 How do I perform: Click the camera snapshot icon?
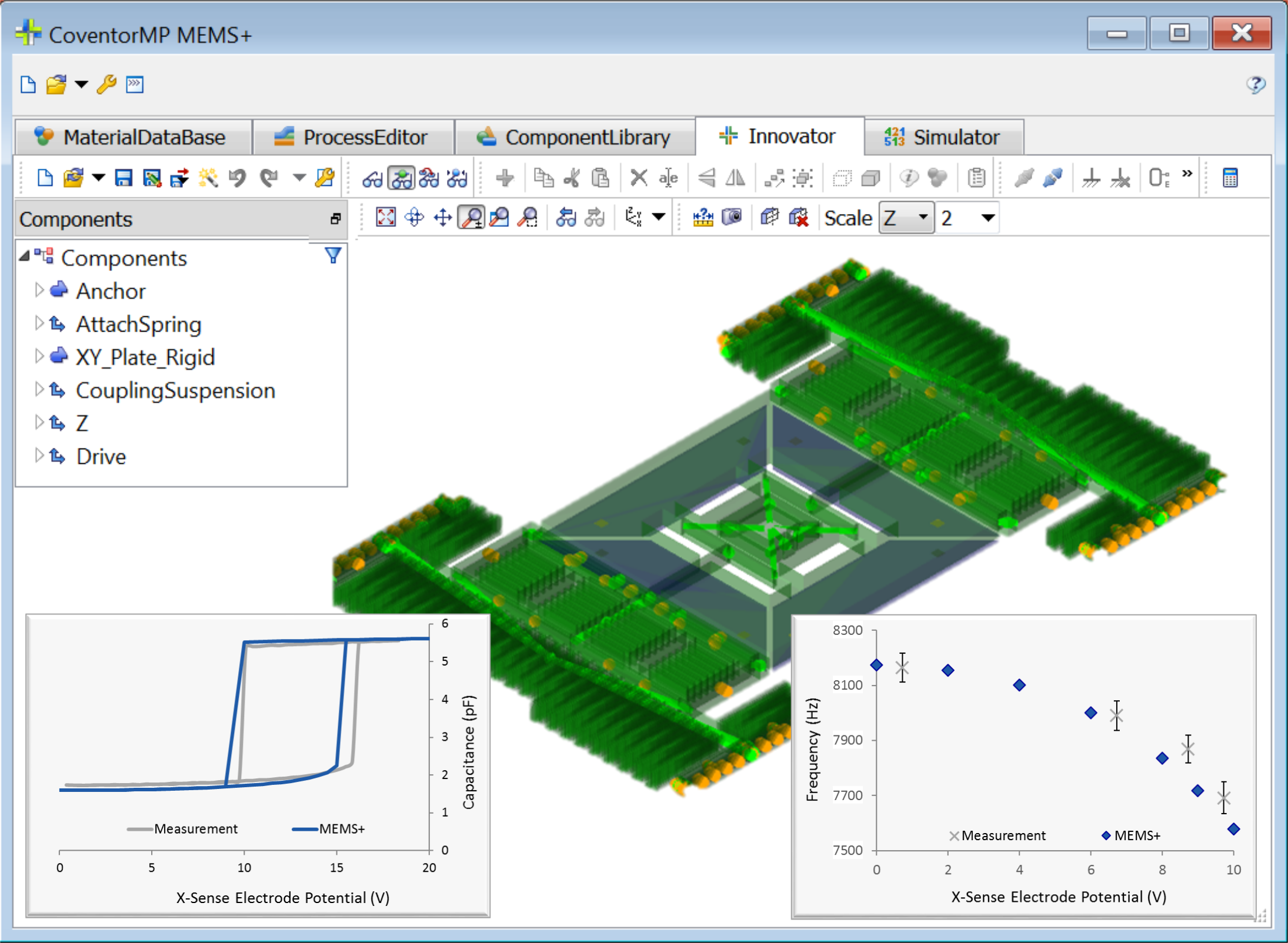click(732, 218)
